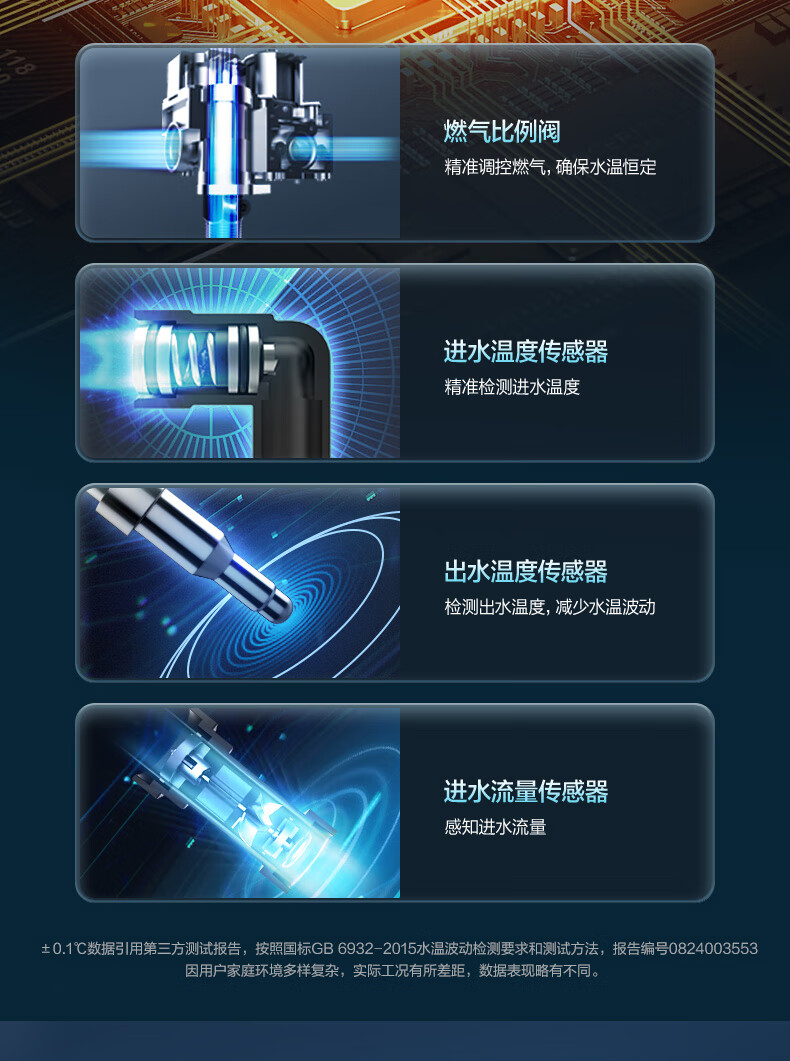Image resolution: width=790 pixels, height=1061 pixels.
Task: Select the 进水温度传感器 heading
Action: (x=526, y=351)
